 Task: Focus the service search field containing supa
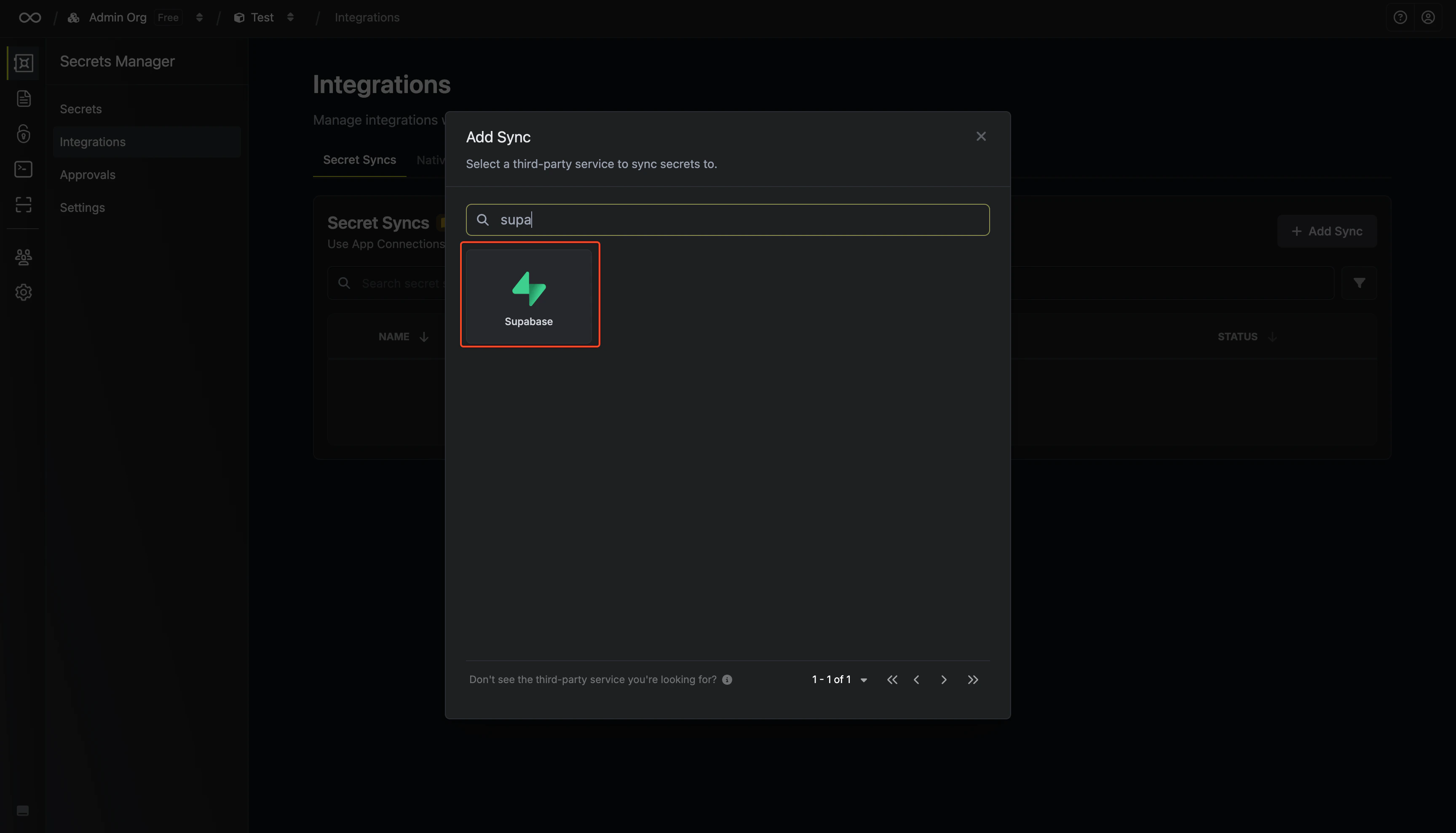[x=728, y=220]
